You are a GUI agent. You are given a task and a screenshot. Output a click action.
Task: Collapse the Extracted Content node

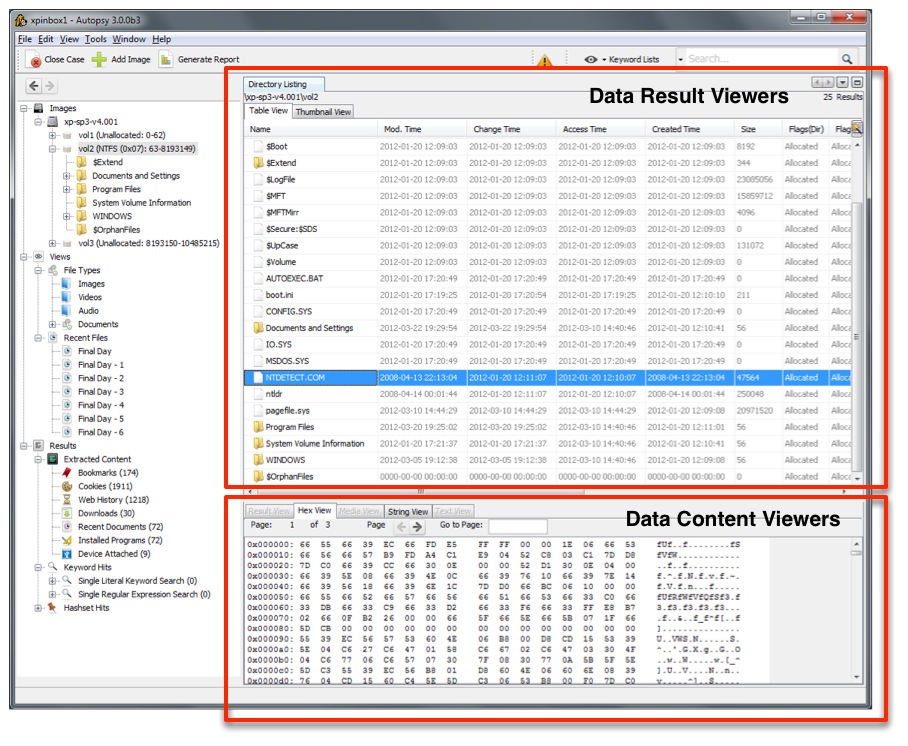37,459
